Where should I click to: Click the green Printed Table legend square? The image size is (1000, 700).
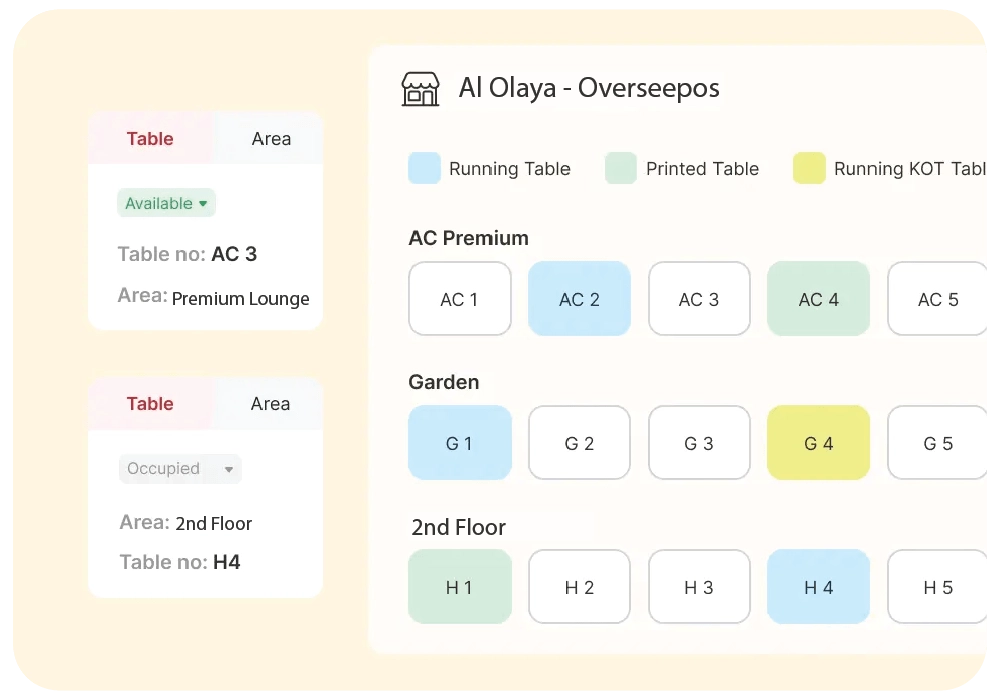pos(620,168)
